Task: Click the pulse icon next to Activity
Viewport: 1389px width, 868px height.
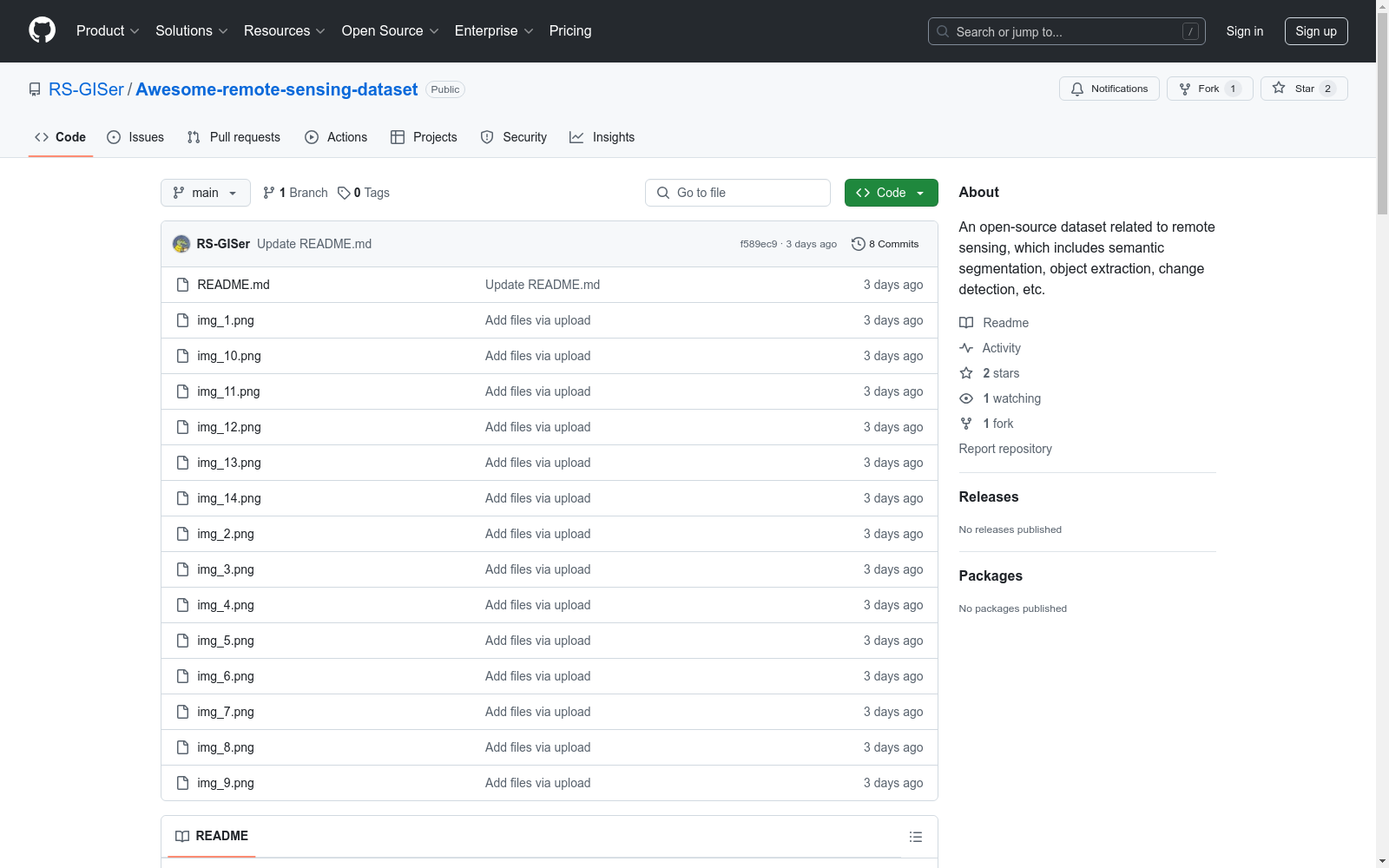Action: tap(966, 348)
